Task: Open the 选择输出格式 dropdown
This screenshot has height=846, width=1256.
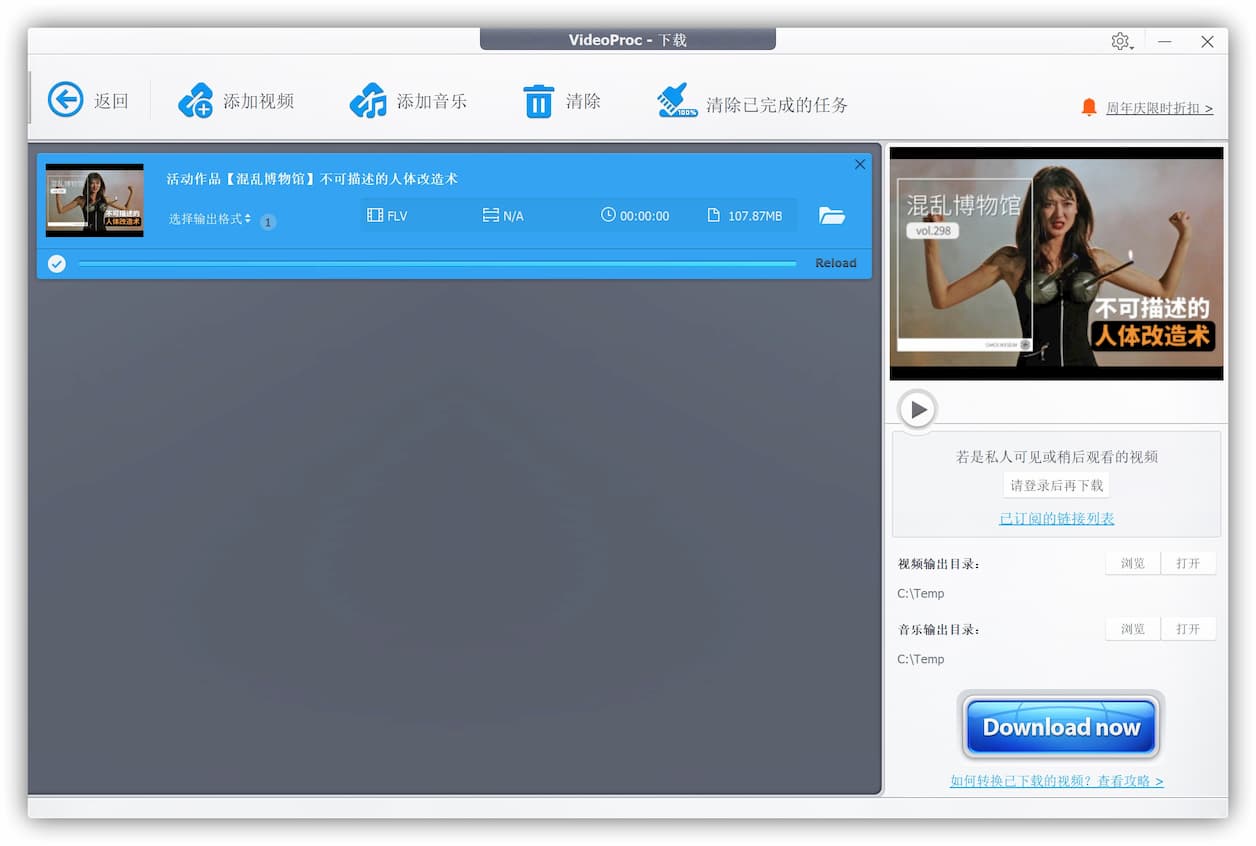Action: click(210, 218)
